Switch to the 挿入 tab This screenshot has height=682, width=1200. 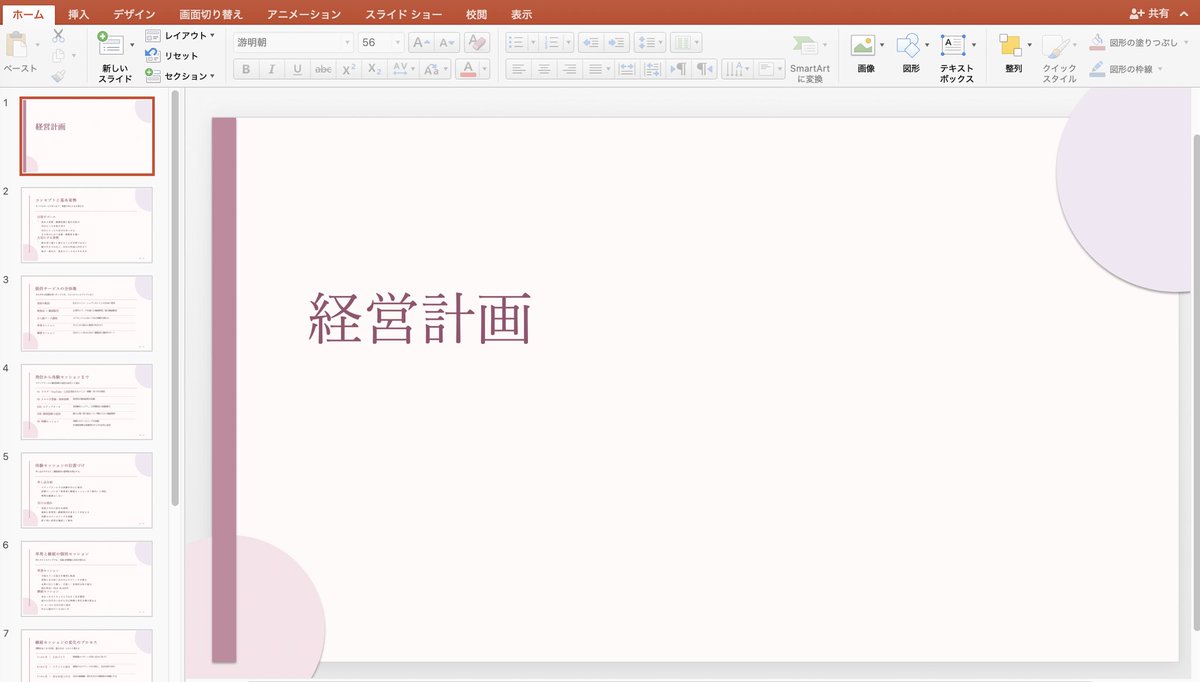tap(79, 14)
